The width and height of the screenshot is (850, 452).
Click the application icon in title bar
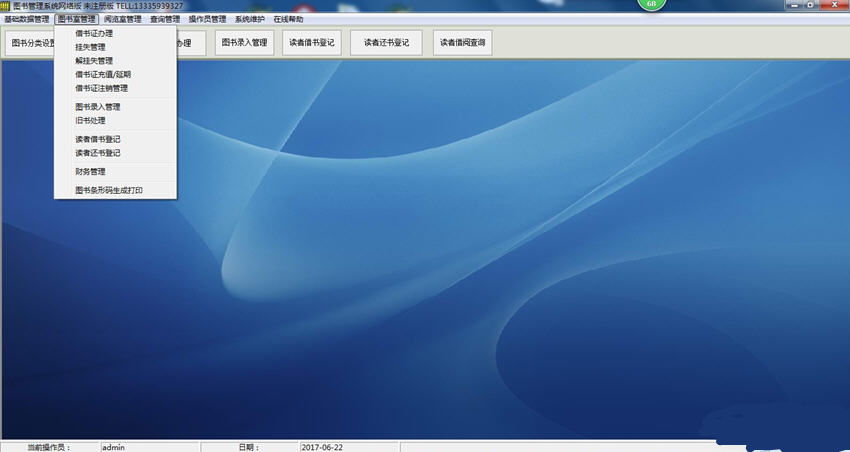pos(5,6)
